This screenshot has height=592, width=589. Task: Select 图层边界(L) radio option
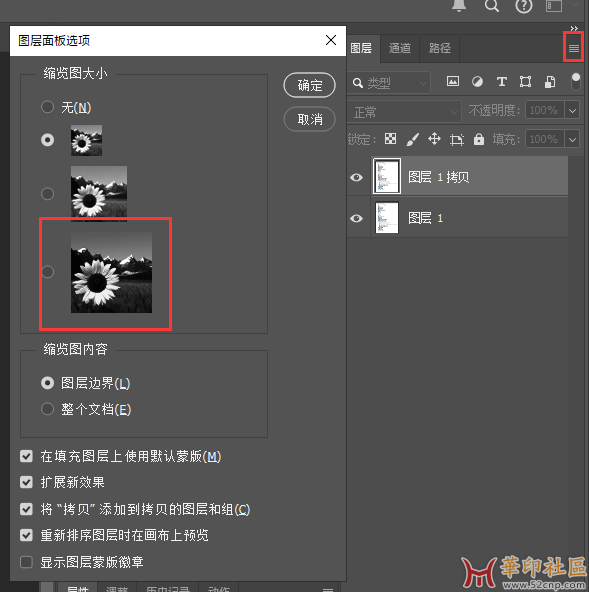pyautogui.click(x=47, y=383)
